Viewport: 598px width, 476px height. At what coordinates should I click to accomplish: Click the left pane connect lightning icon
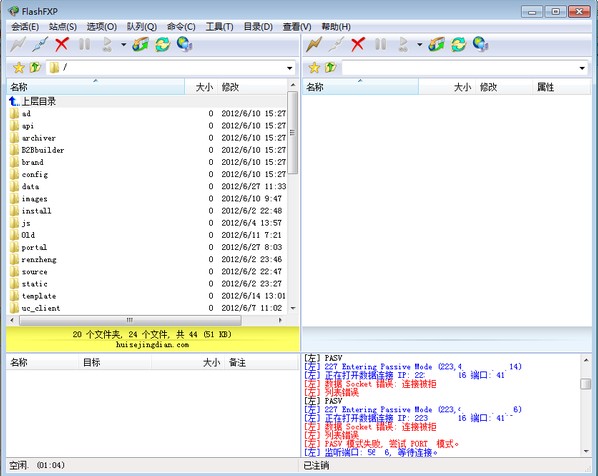click(18, 45)
